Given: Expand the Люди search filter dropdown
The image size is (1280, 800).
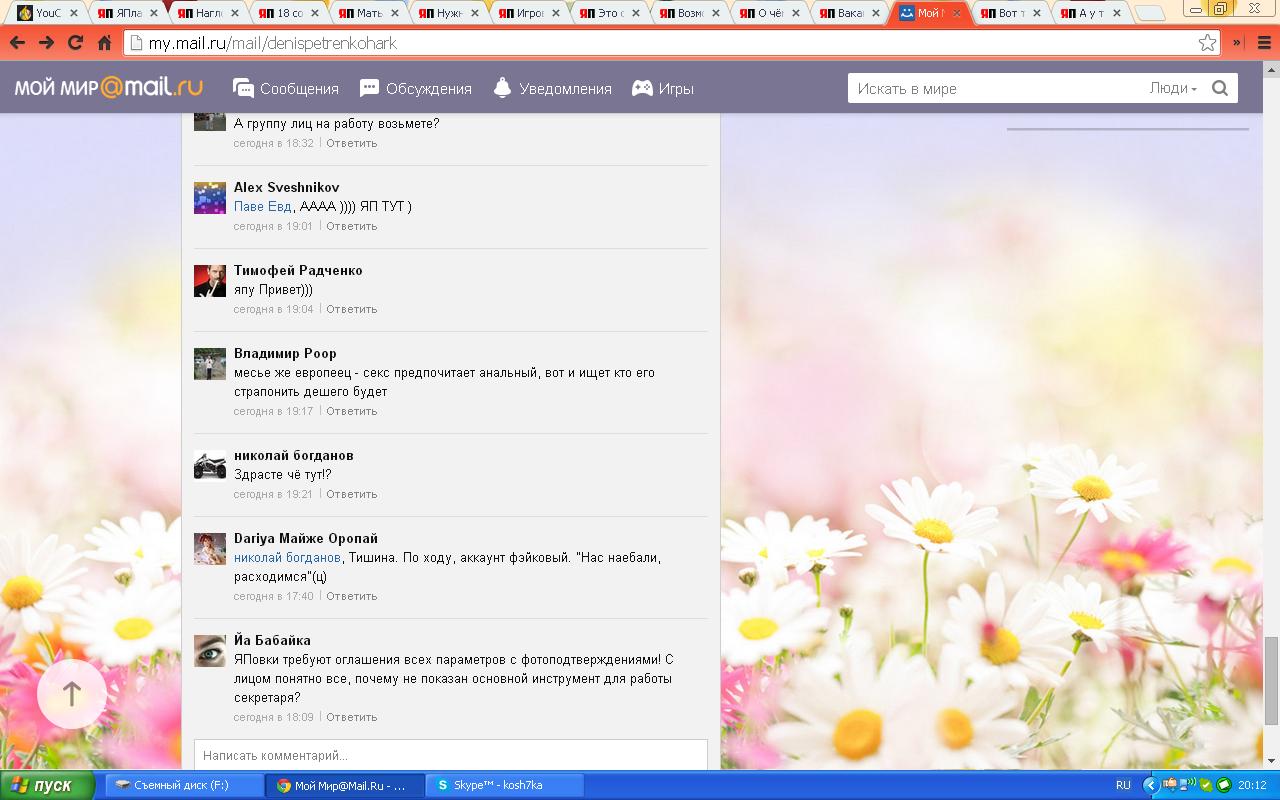Looking at the screenshot, I should pos(1173,88).
